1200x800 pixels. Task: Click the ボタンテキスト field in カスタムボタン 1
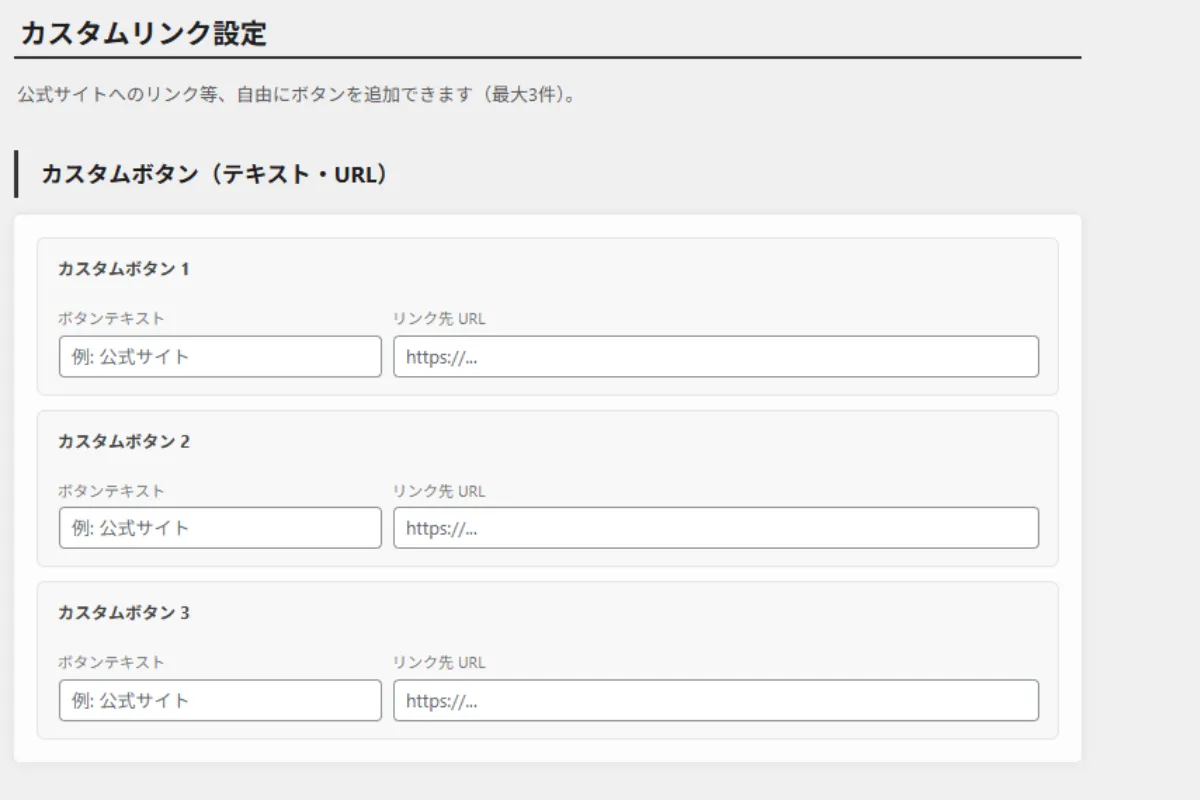(220, 356)
